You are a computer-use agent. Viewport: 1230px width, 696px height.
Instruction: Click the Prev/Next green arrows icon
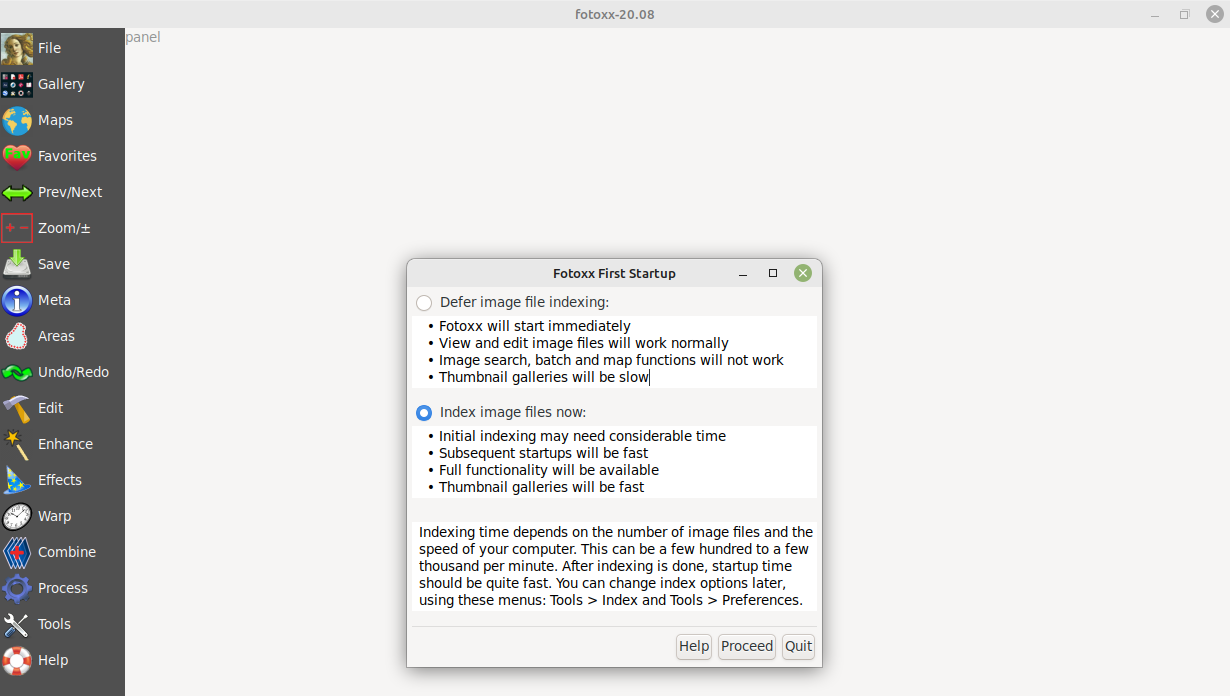point(17,192)
